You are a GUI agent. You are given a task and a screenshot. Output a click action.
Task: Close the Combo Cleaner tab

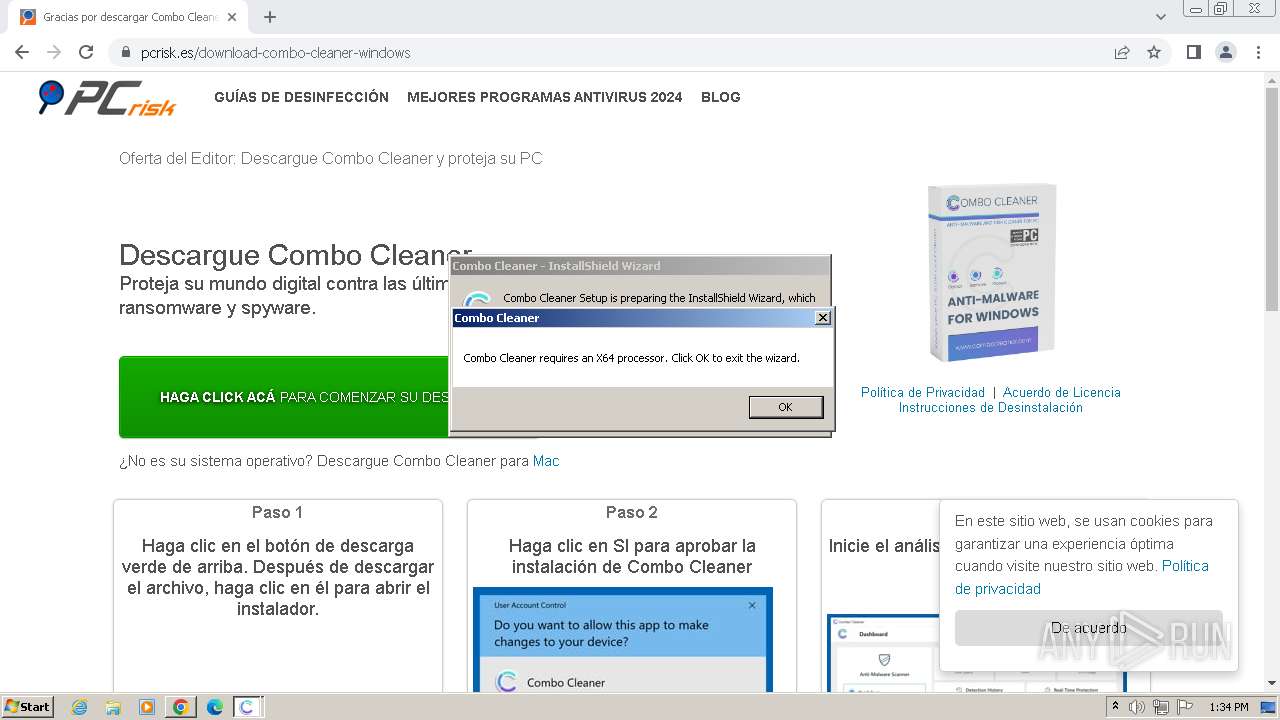[x=232, y=17]
